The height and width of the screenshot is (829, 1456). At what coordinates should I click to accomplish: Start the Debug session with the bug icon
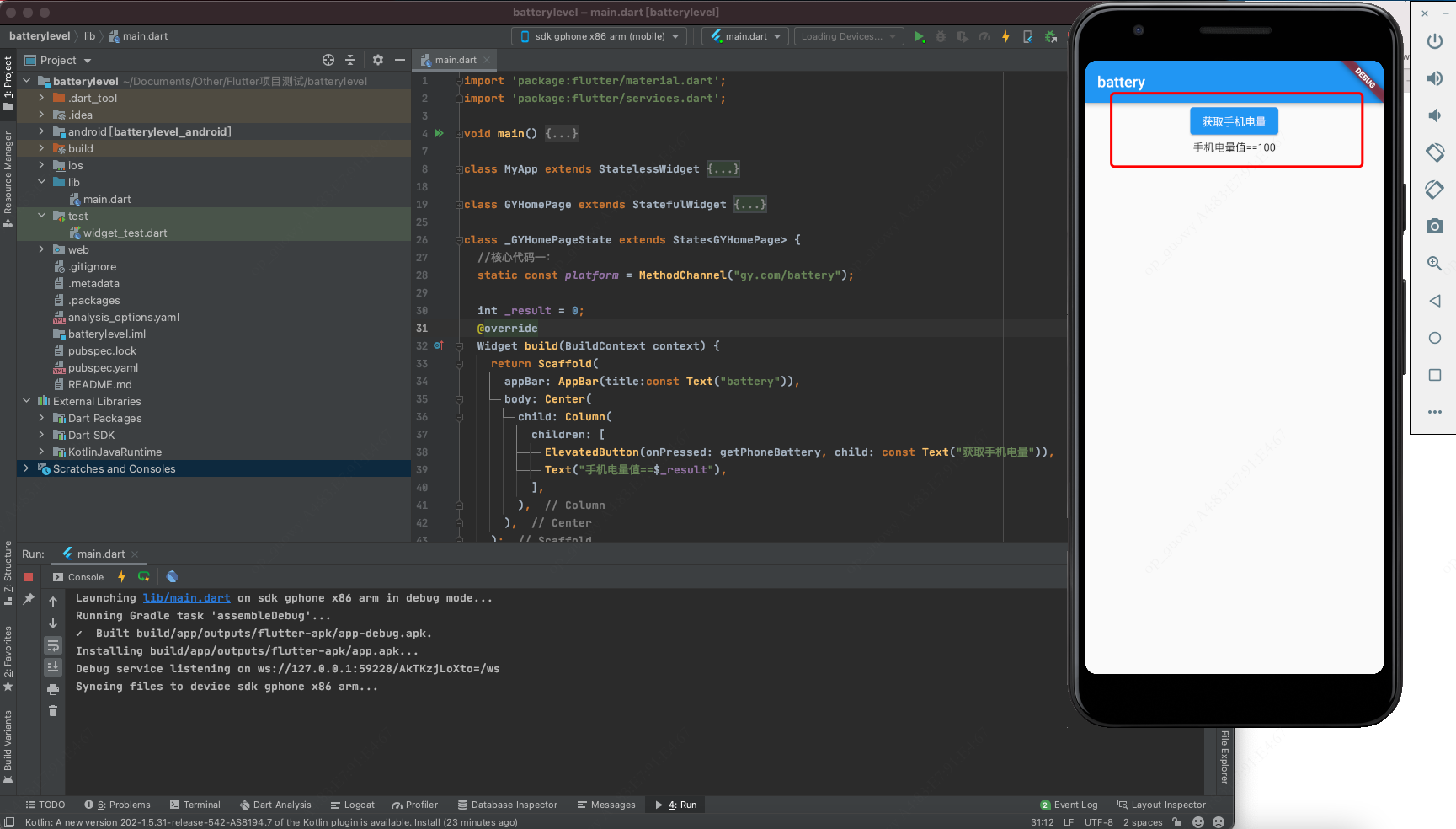pos(941,36)
